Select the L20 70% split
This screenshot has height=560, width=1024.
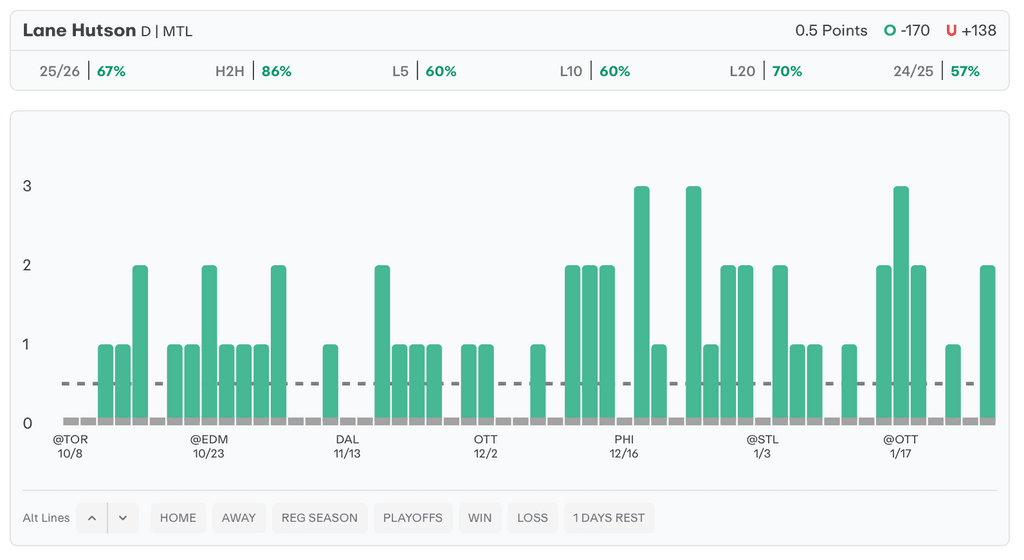(x=765, y=71)
